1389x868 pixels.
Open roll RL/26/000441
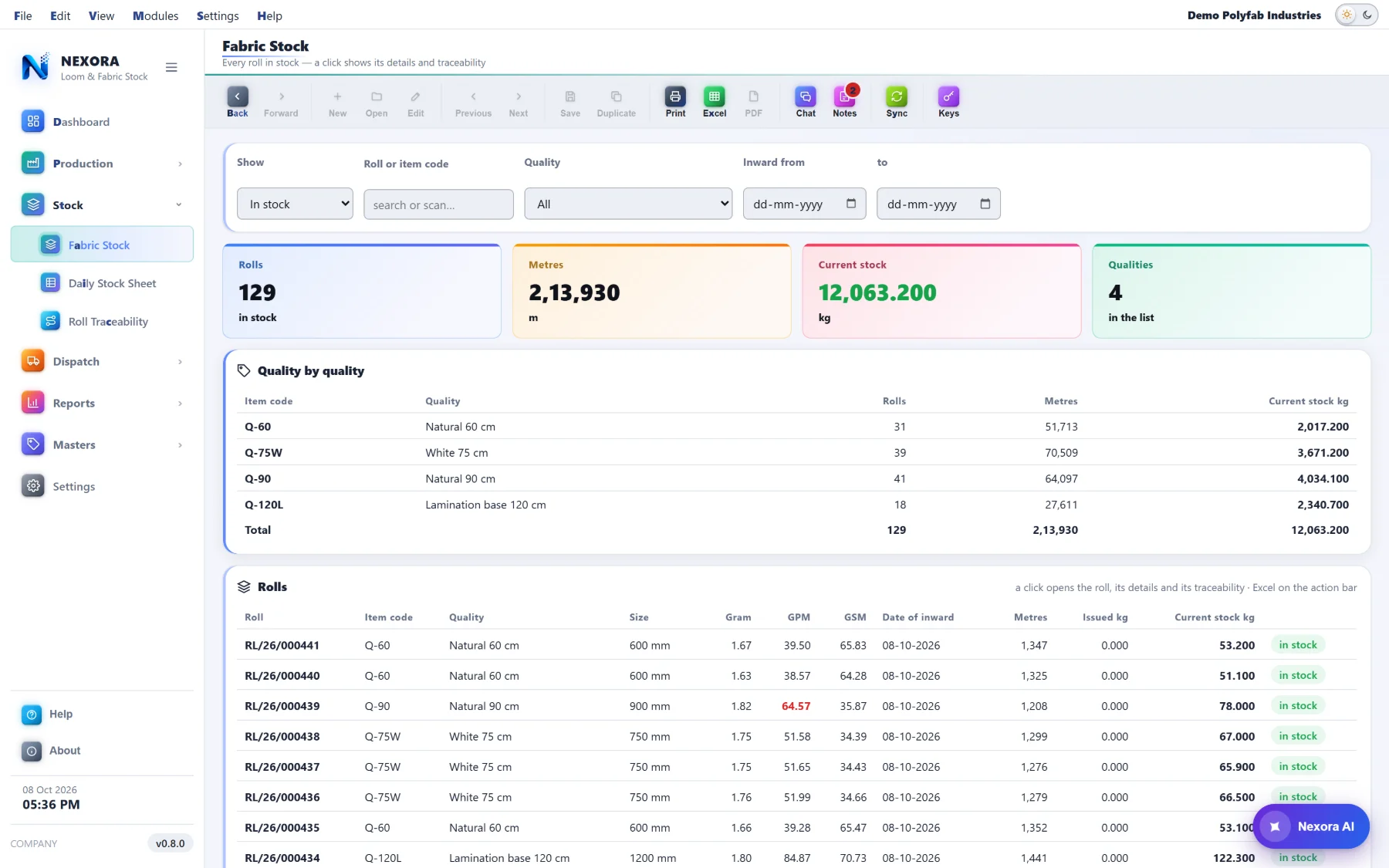796,645
